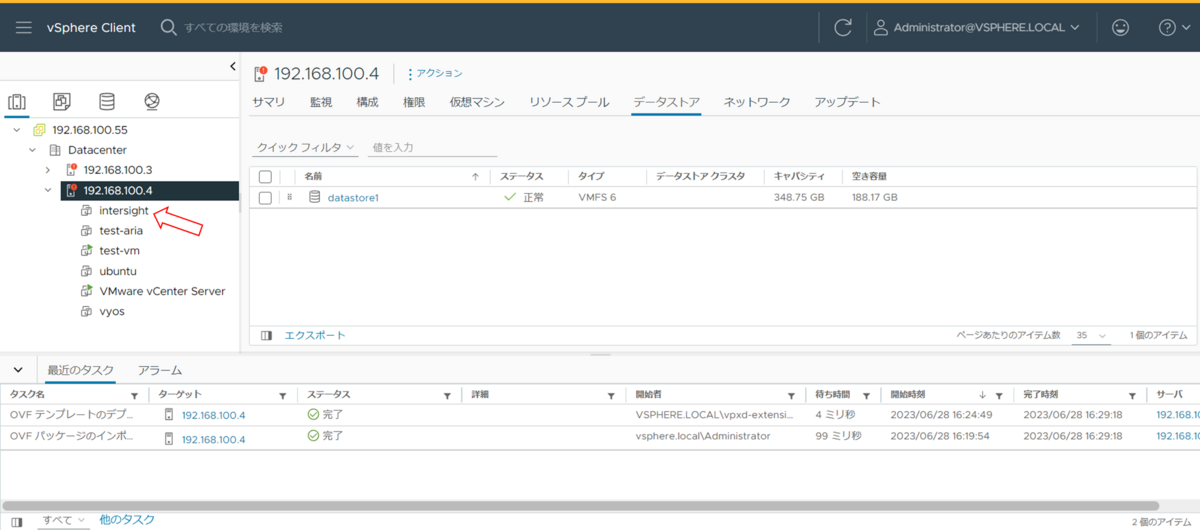This screenshot has height=530, width=1200.
Task: Switch to Hosts and Clusters inventory view
Action: click(17, 102)
